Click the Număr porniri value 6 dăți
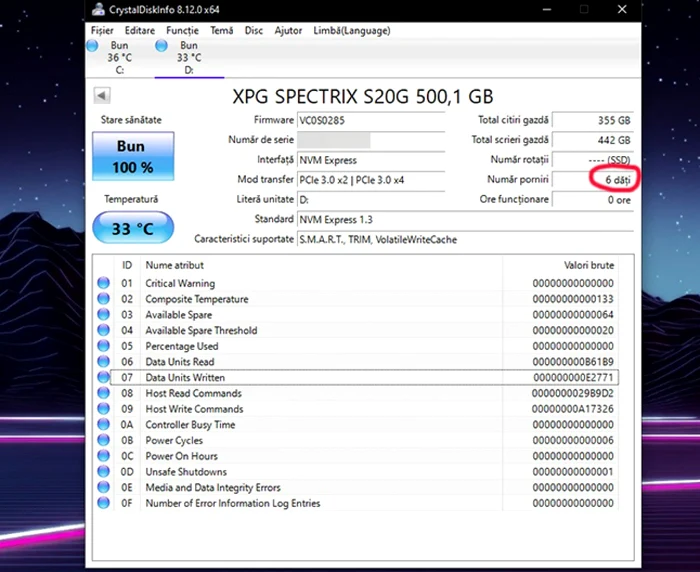The height and width of the screenshot is (572, 700). (593, 180)
